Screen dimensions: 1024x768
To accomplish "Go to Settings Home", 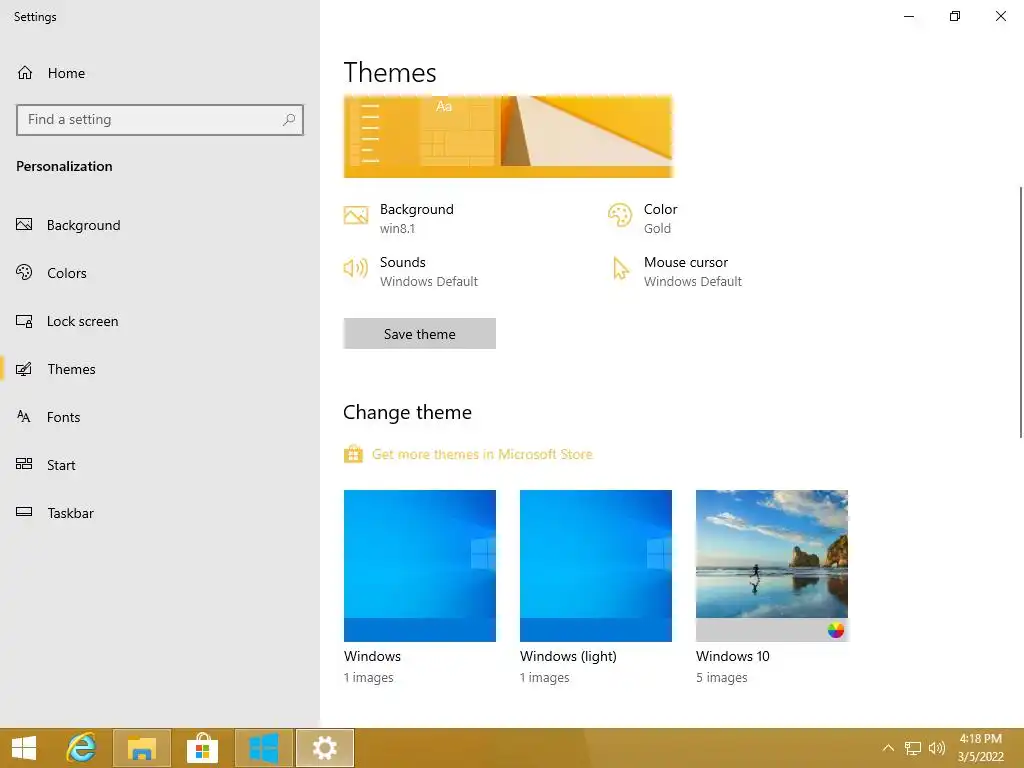I will [x=160, y=73].
